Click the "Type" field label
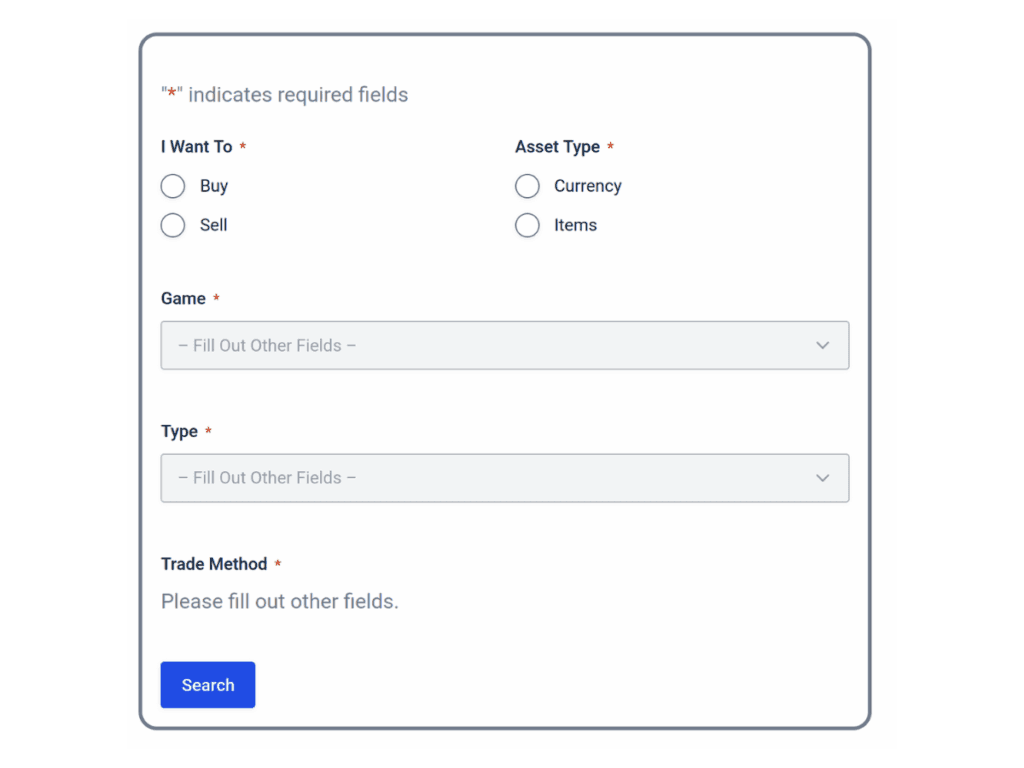The height and width of the screenshot is (768, 1024). pyautogui.click(x=180, y=432)
